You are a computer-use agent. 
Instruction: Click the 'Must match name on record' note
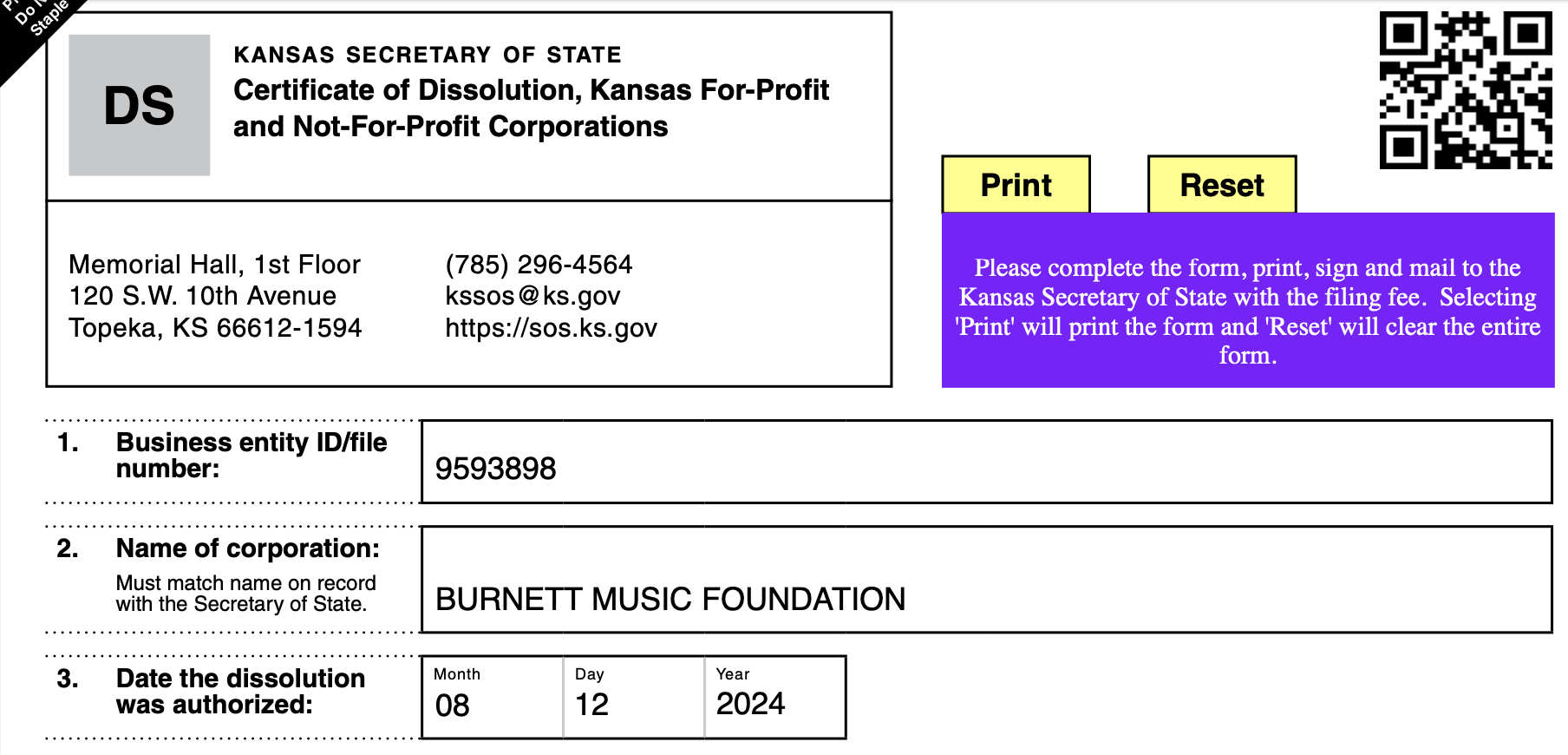[x=245, y=594]
